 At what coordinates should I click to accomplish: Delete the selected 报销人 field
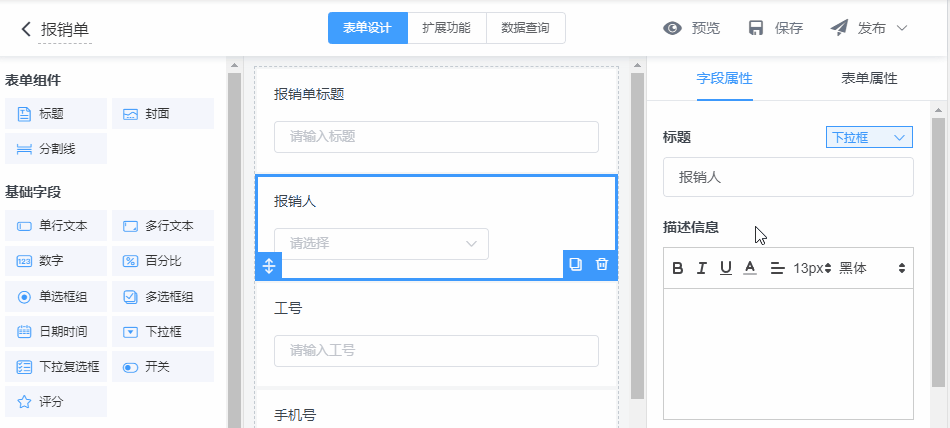602,264
